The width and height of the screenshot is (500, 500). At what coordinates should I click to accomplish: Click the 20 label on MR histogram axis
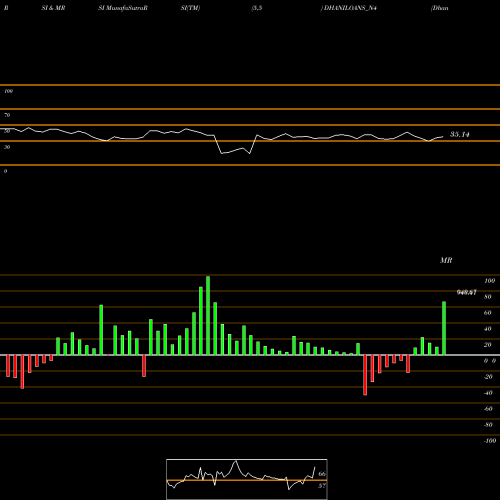[488, 345]
